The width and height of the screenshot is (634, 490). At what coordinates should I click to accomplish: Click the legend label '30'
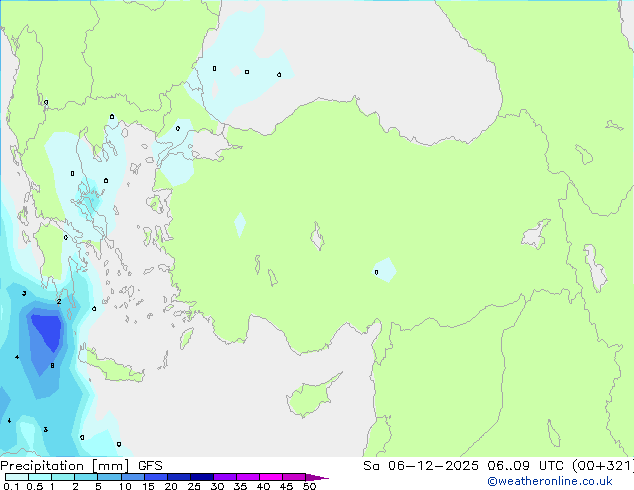coord(217,486)
